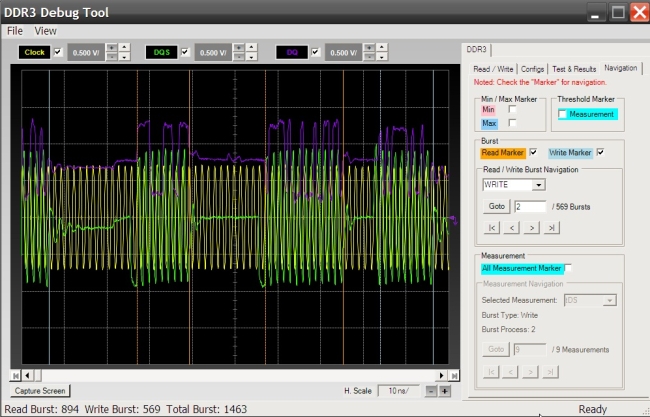This screenshot has height=417, width=650.
Task: Uncheck the Read Marker checkbox
Action: pyautogui.click(x=534, y=153)
